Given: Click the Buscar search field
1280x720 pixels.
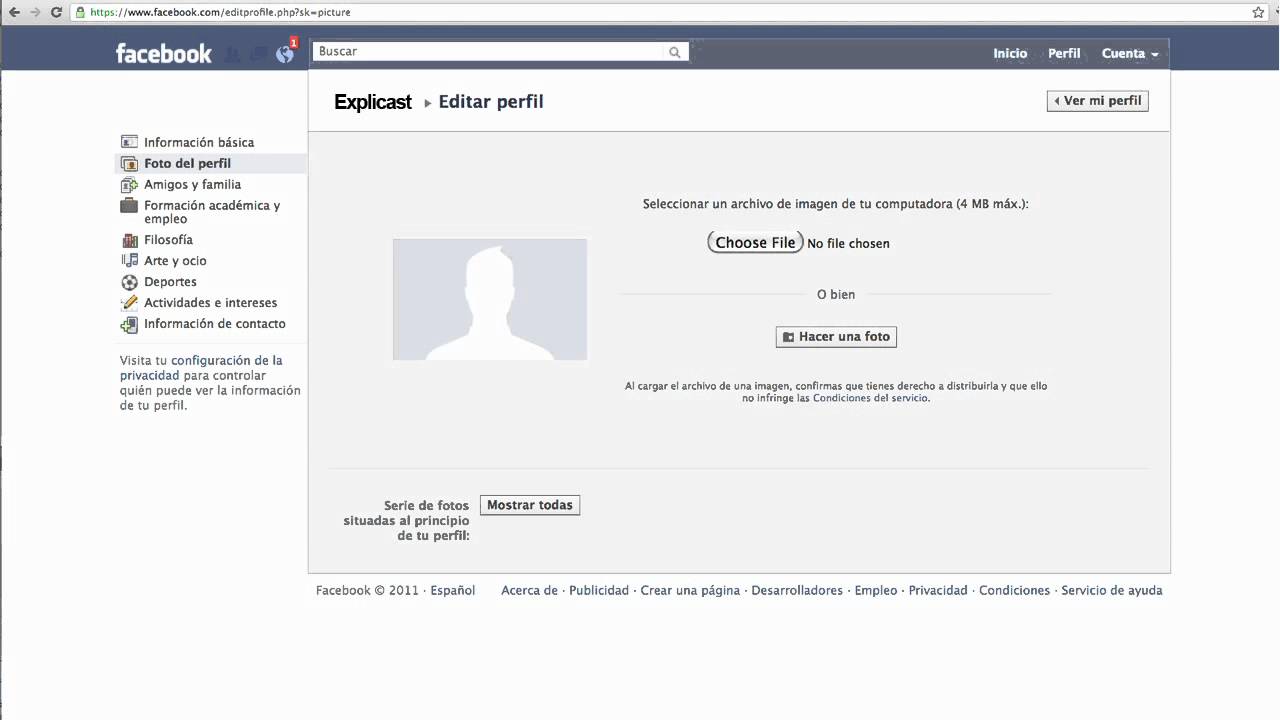Looking at the screenshot, I should 488,52.
